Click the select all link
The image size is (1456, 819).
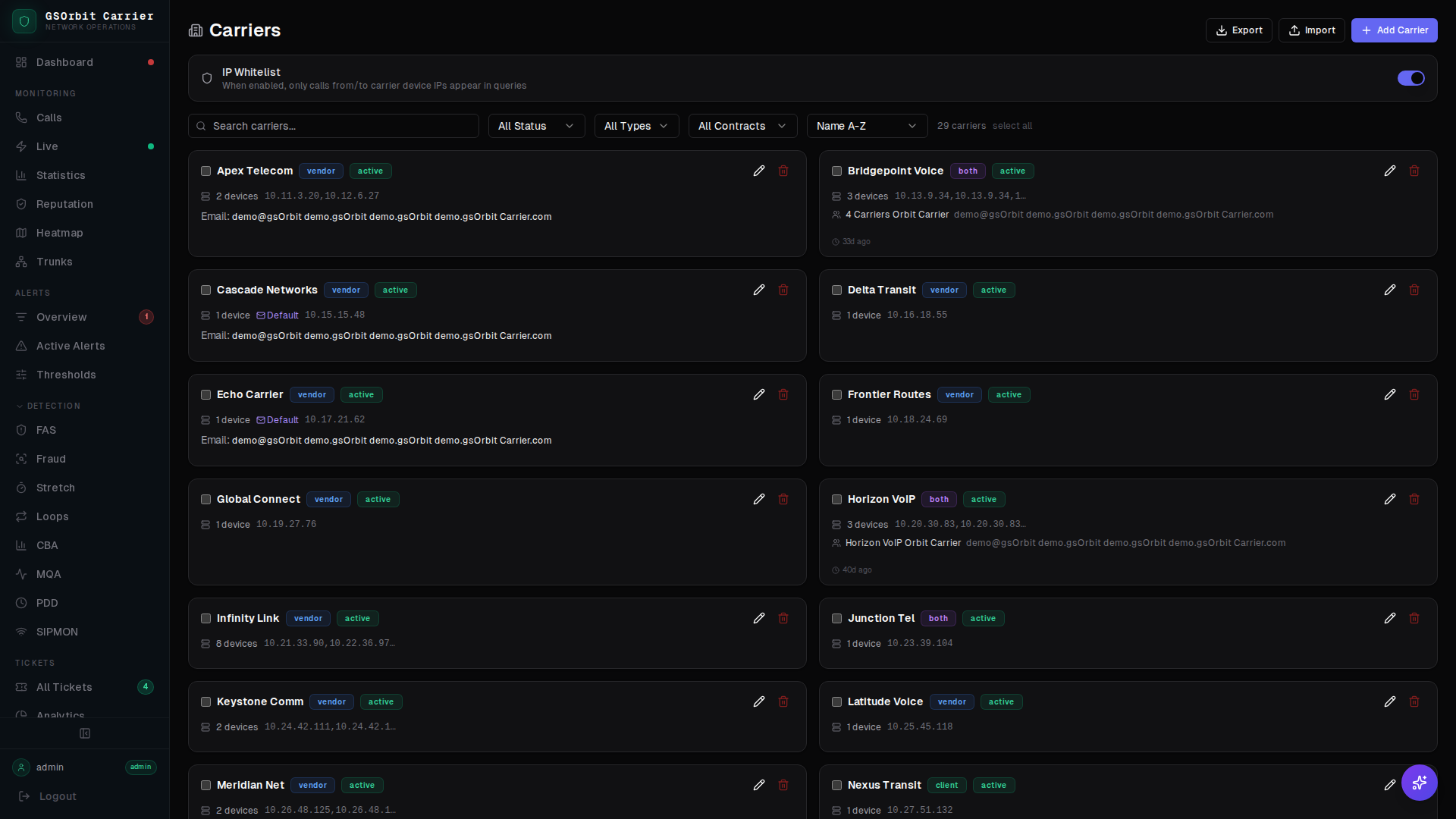[1013, 126]
